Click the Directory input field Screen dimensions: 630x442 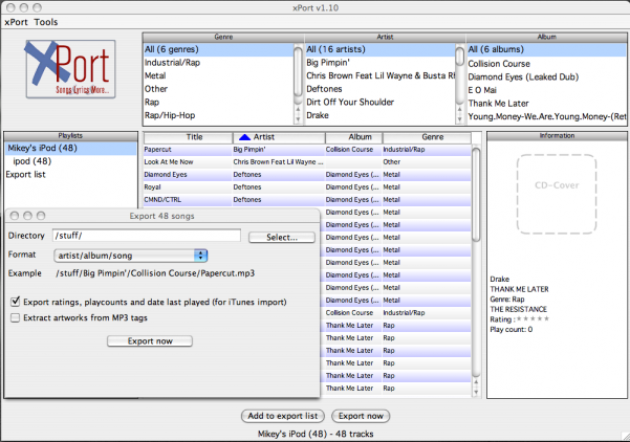(147, 235)
